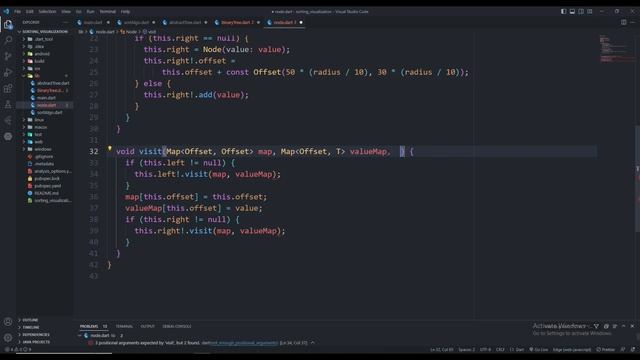
Task: Expand the test folder
Action: coord(45,135)
